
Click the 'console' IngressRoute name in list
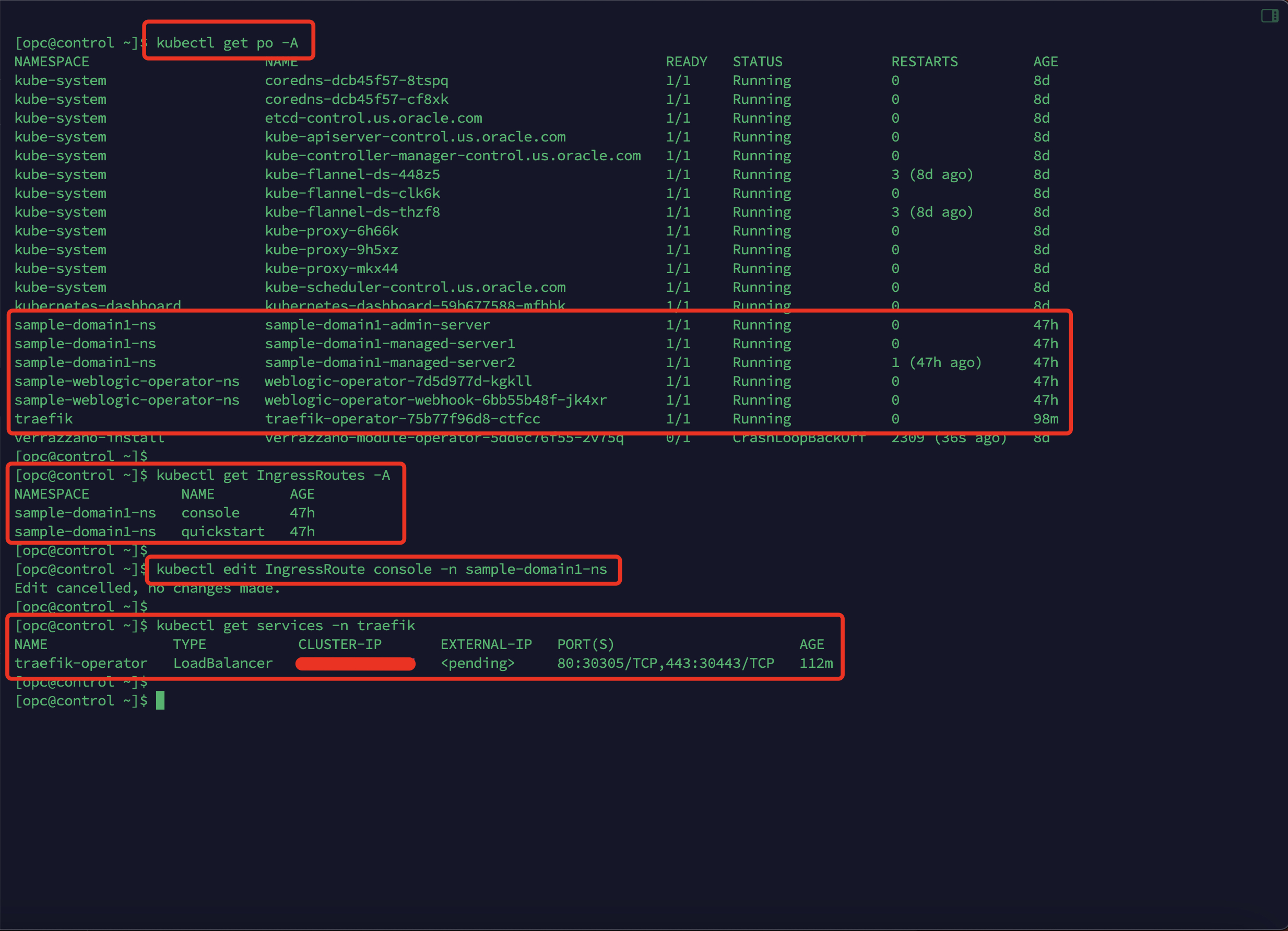point(210,513)
